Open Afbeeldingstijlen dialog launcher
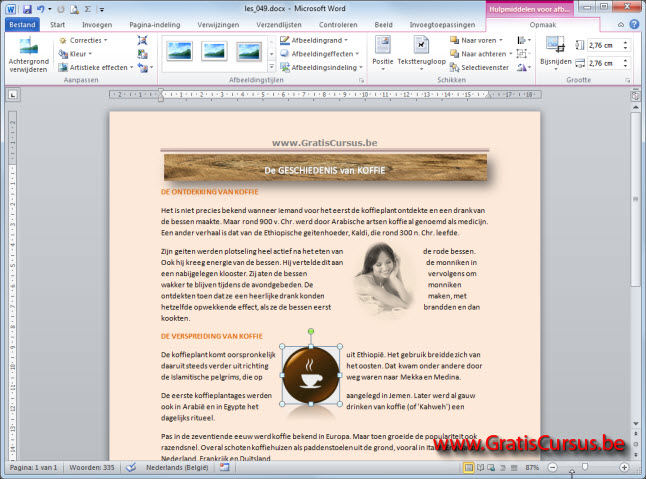The width and height of the screenshot is (646, 479). click(x=362, y=80)
